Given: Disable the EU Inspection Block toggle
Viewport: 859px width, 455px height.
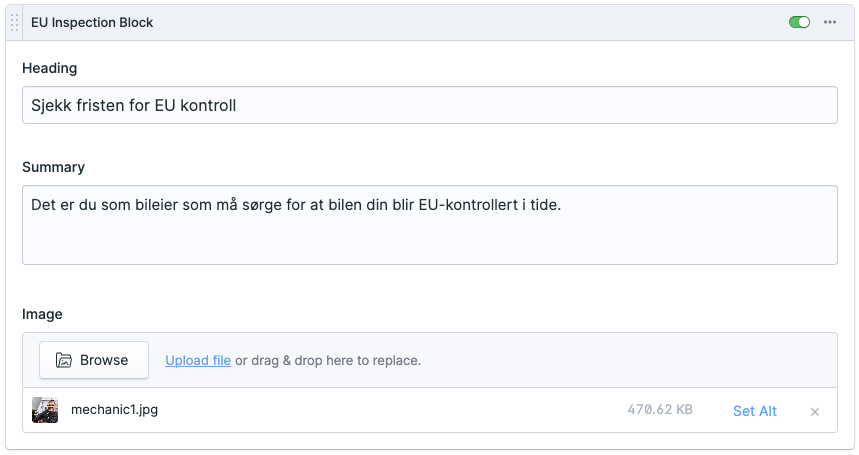Looking at the screenshot, I should point(799,22).
